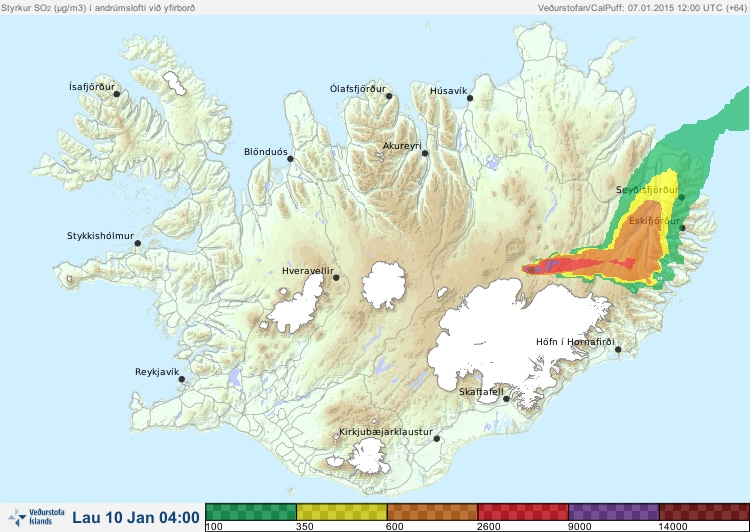This screenshot has height=532, width=750.
Task: Click the Lau 10 Jan 04:00 timestamp
Action: pyautogui.click(x=136, y=517)
